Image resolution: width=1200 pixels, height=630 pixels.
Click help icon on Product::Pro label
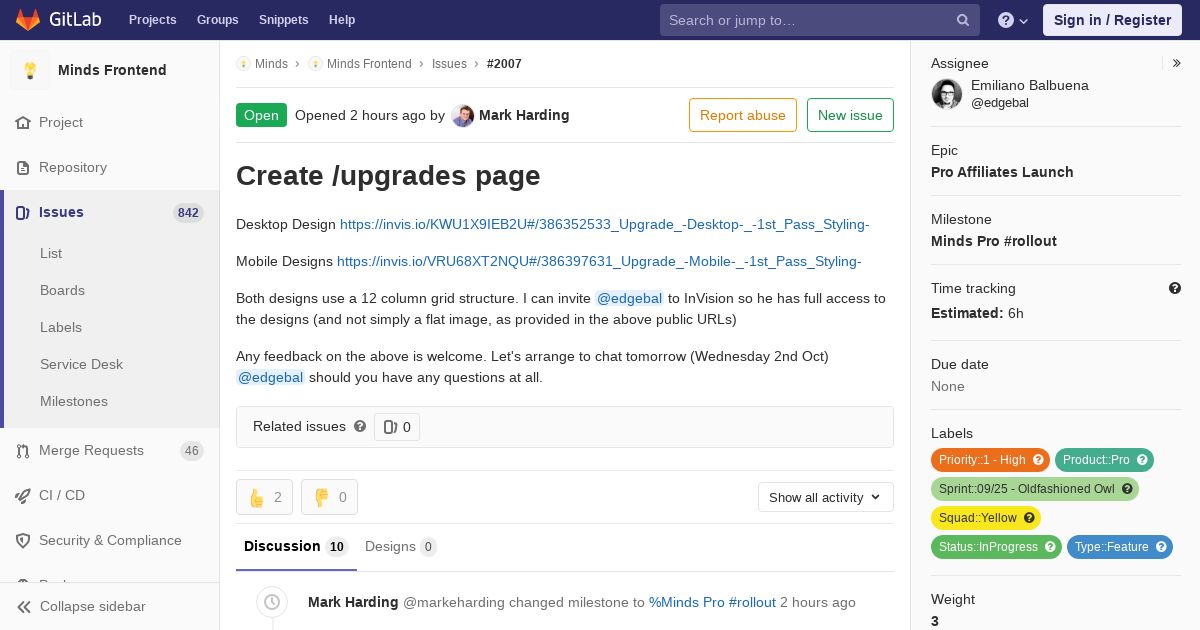(1142, 460)
